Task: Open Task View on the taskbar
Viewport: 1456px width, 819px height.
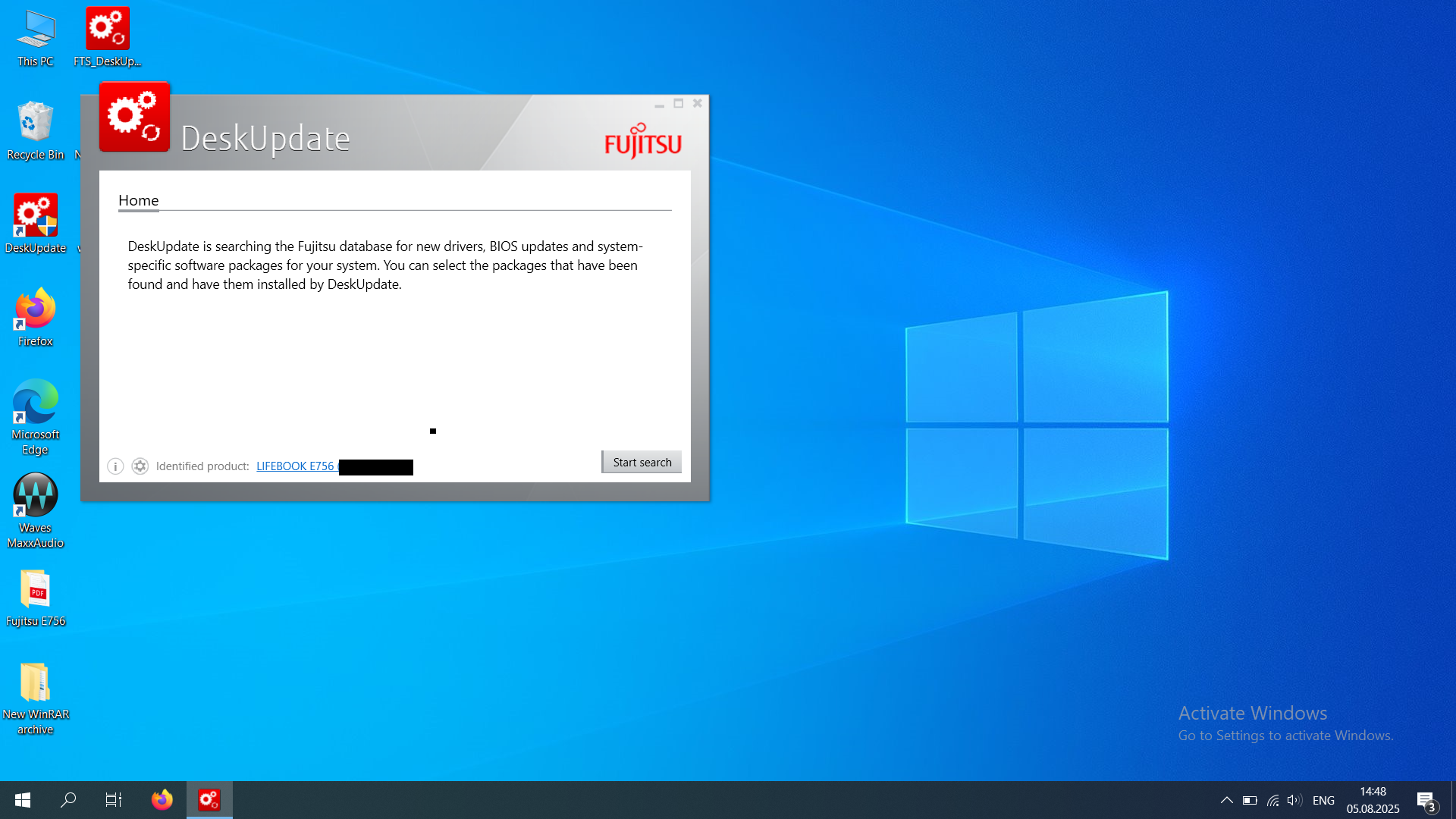Action: pyautogui.click(x=114, y=800)
